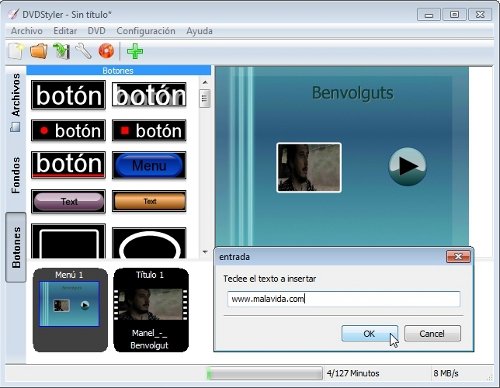Close the DVDStyler main window
Viewport: 500px width, 388px height.
pyautogui.click(x=480, y=15)
